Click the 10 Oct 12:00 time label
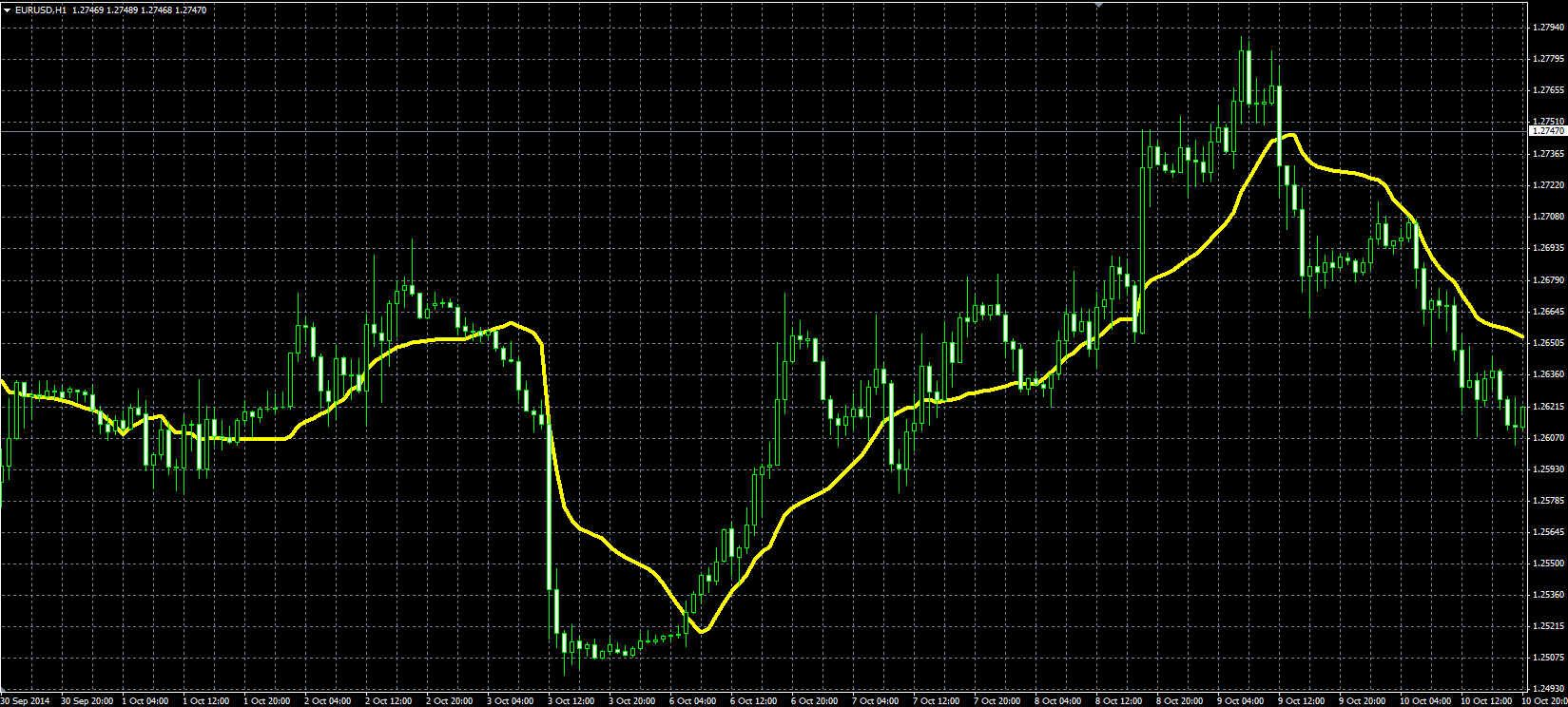This screenshot has height=707, width=1568. click(1487, 701)
